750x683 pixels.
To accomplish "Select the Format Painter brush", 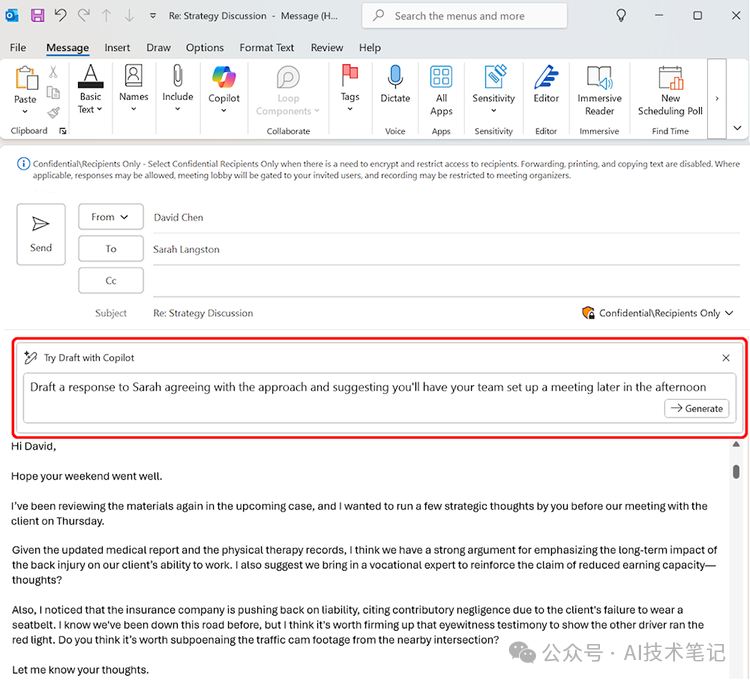I will tap(54, 113).
